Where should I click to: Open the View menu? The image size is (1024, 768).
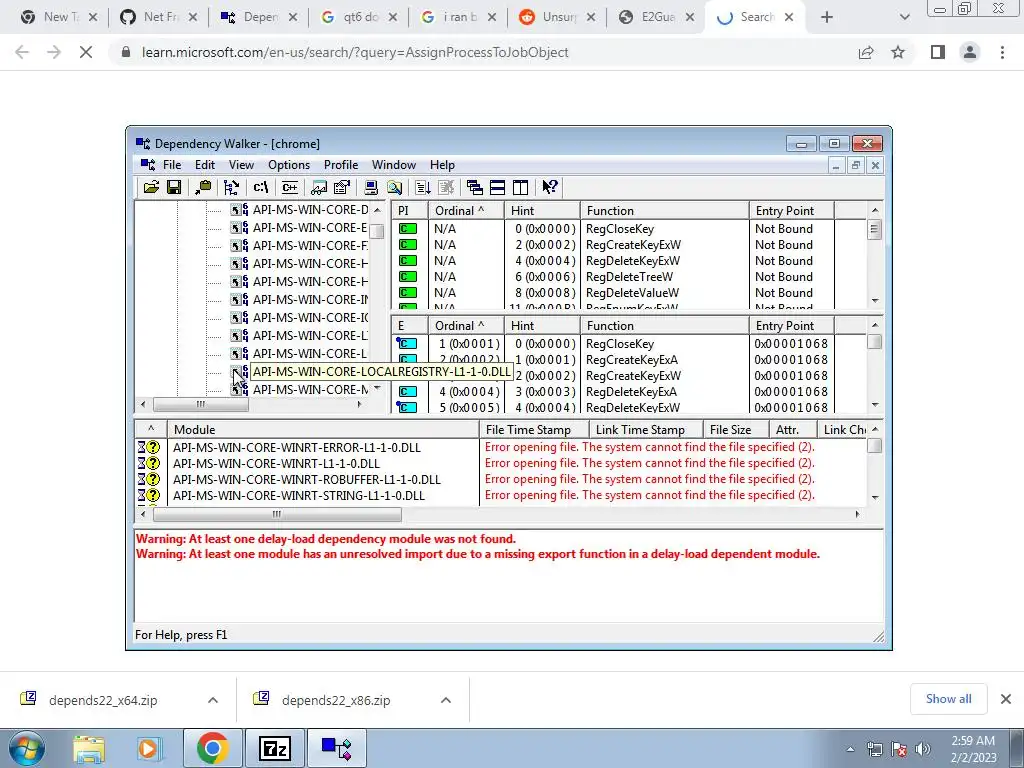pyautogui.click(x=241, y=165)
